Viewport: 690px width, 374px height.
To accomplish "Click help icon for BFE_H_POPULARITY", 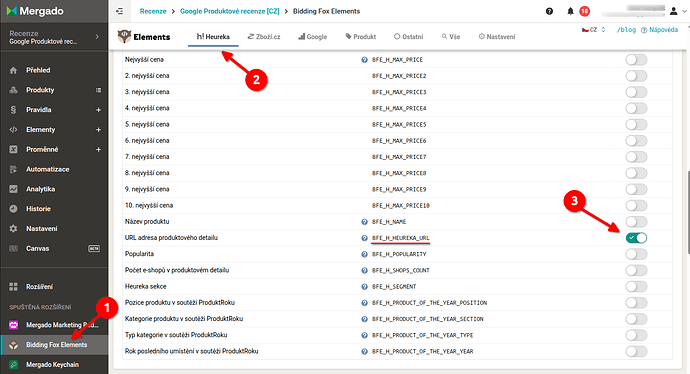I will 364,254.
